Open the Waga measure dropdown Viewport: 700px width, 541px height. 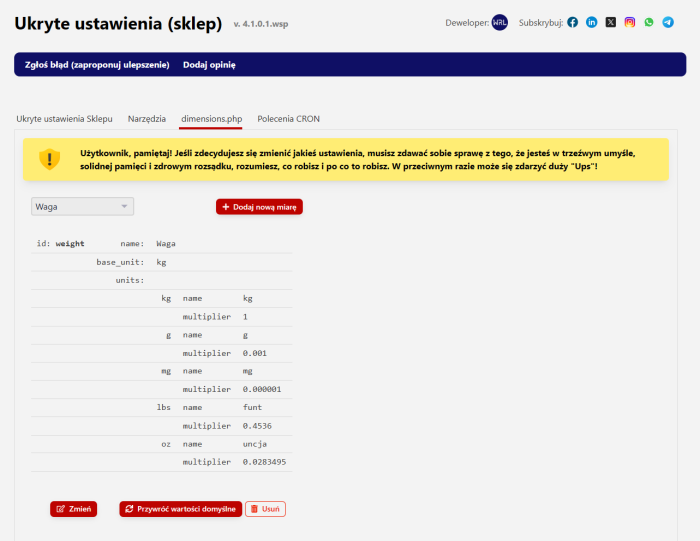(82, 206)
